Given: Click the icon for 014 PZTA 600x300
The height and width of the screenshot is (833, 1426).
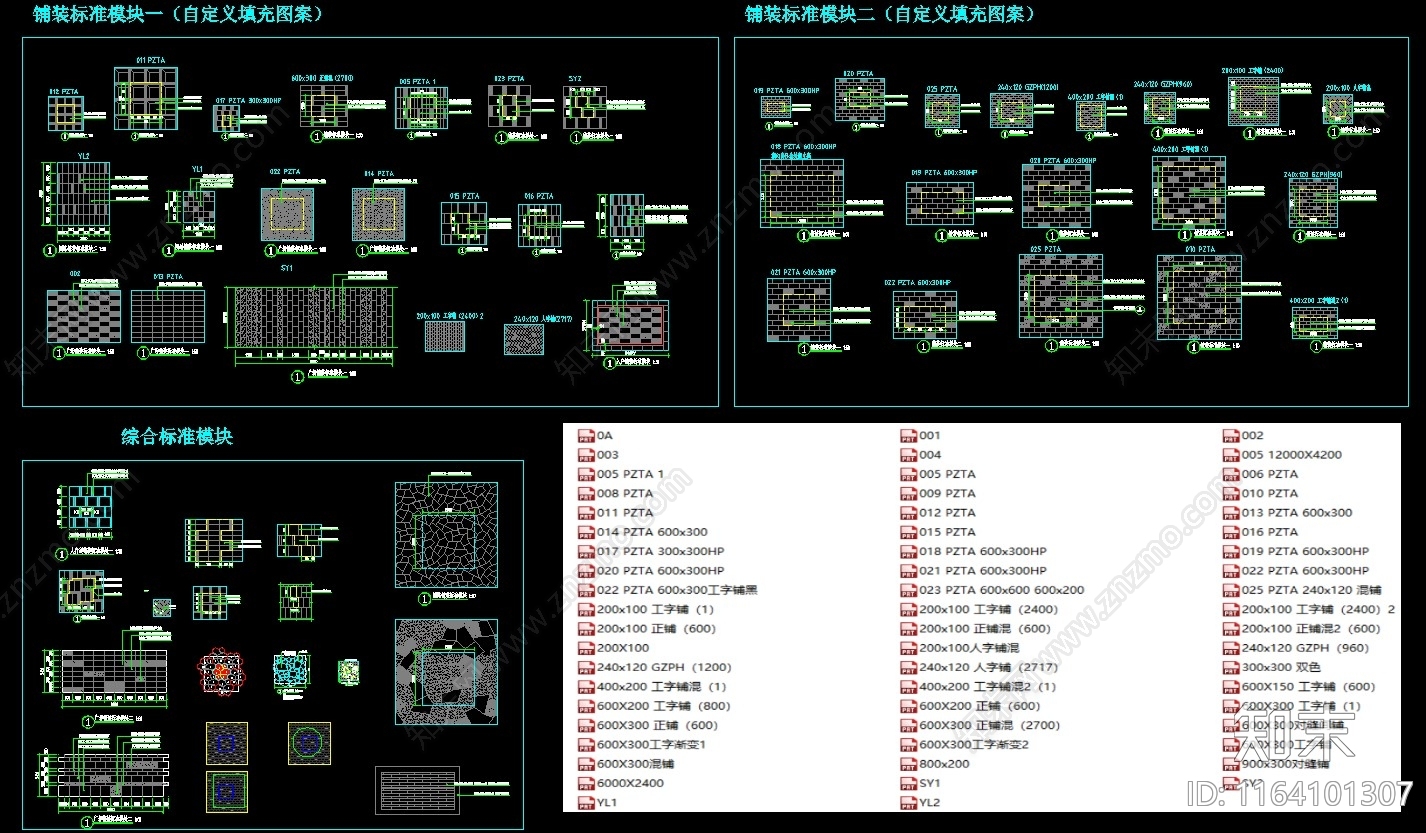Looking at the screenshot, I should click(x=586, y=532).
